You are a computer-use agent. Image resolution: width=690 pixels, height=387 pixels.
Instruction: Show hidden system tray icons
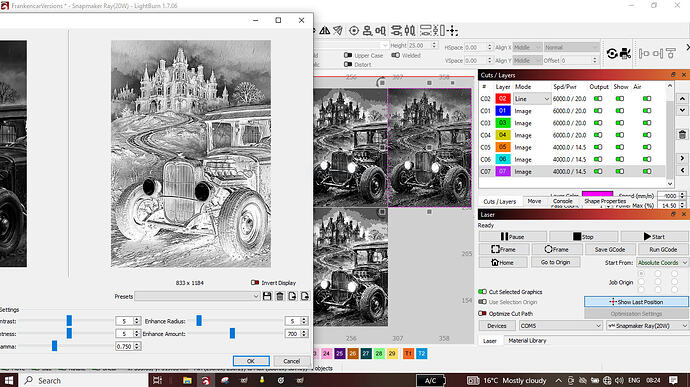point(558,380)
